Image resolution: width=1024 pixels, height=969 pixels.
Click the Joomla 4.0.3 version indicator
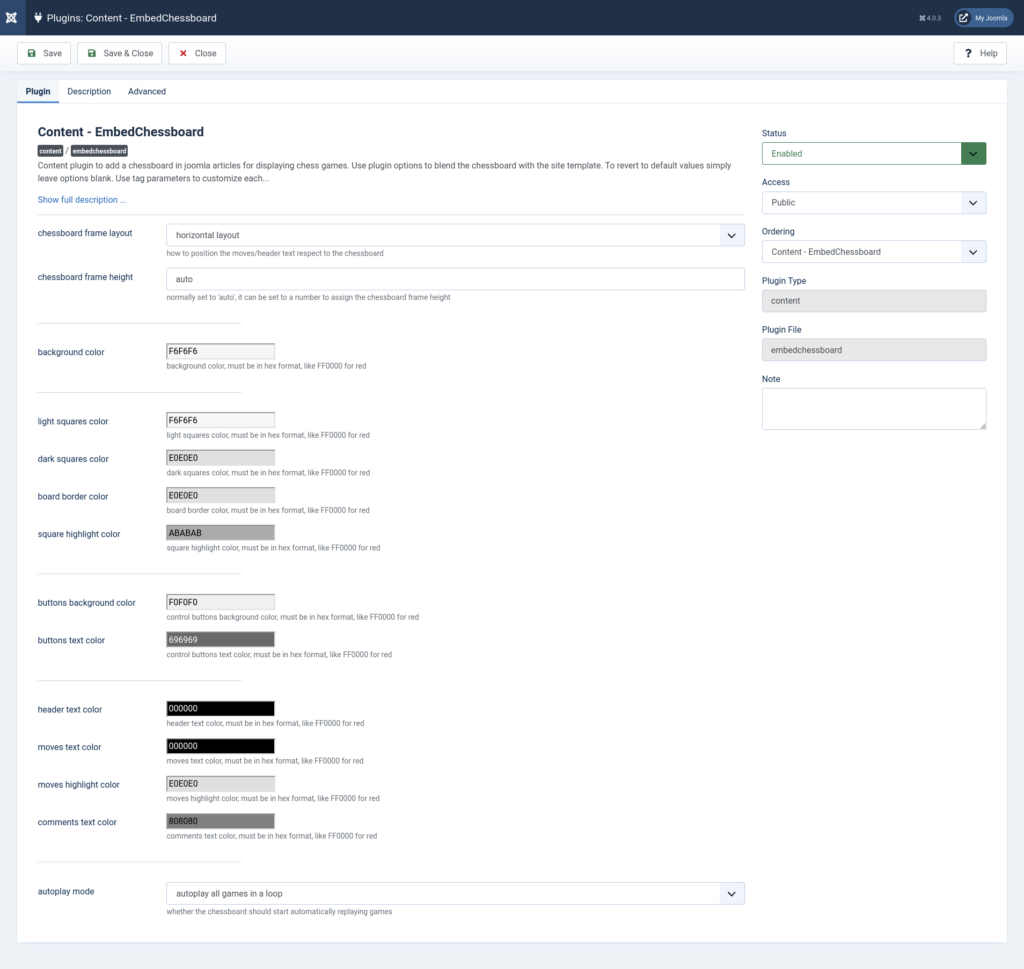click(929, 18)
